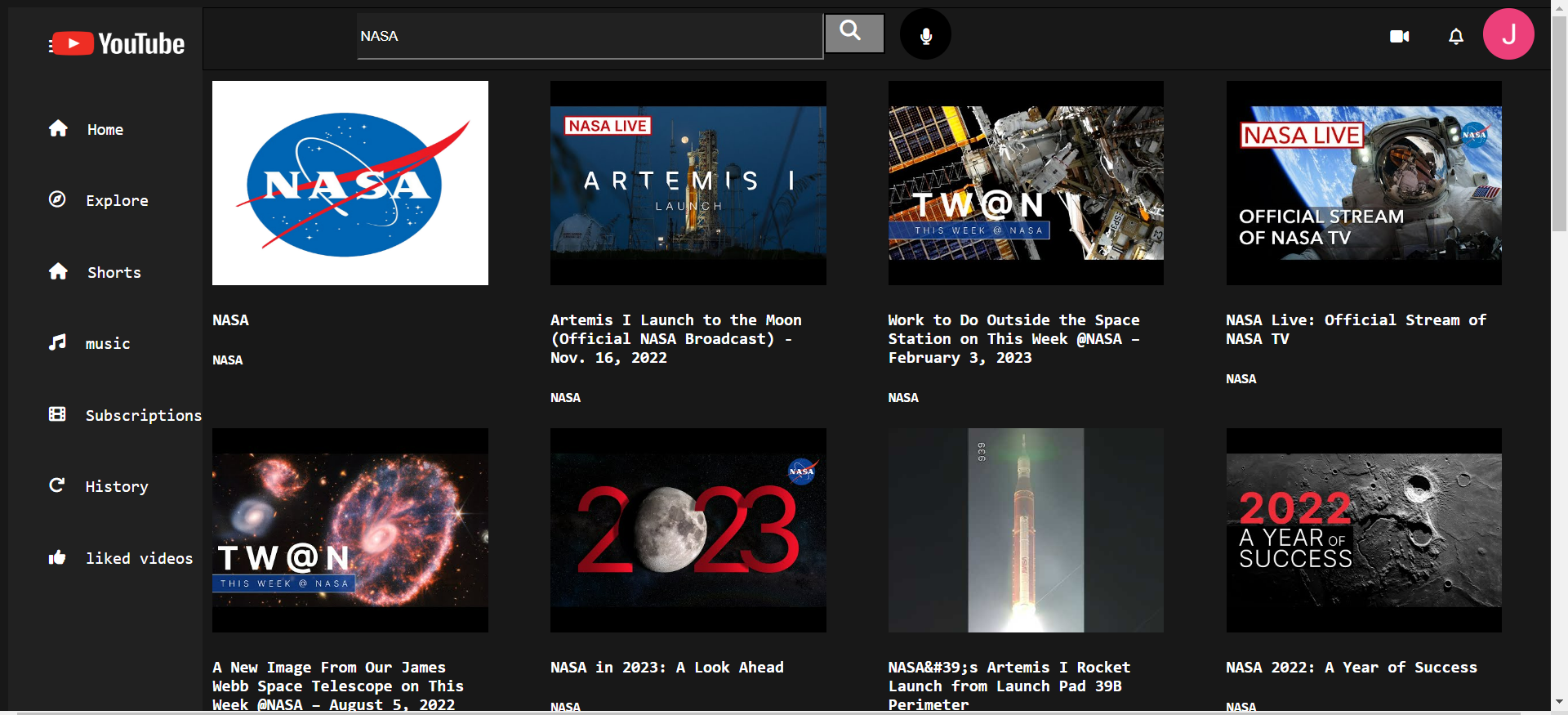Click title Artemis I Rocket Launch from Pad 39B

coord(1010,686)
